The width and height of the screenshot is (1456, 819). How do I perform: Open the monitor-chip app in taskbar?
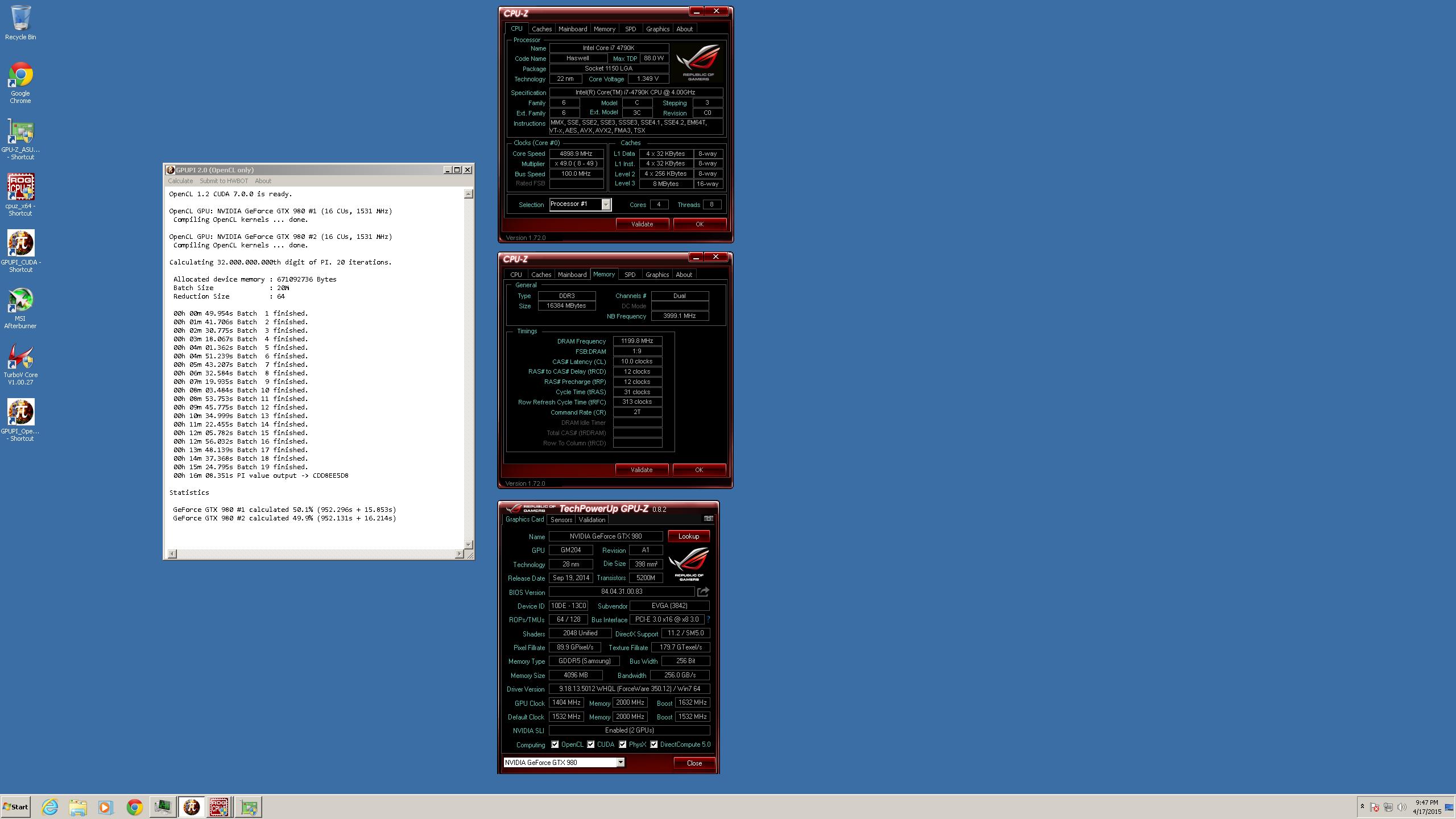point(163,807)
